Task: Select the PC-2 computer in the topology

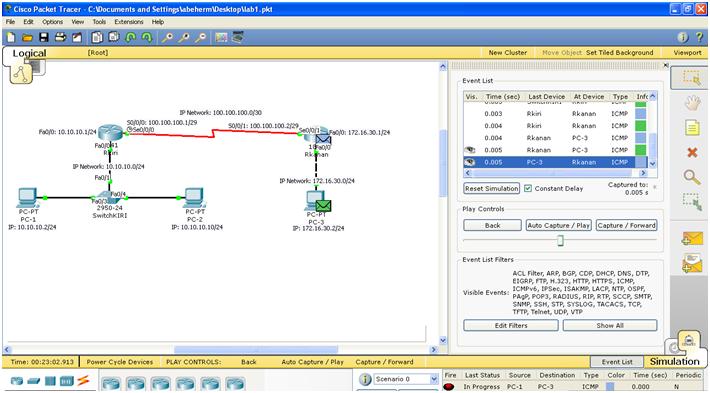Action: (194, 198)
